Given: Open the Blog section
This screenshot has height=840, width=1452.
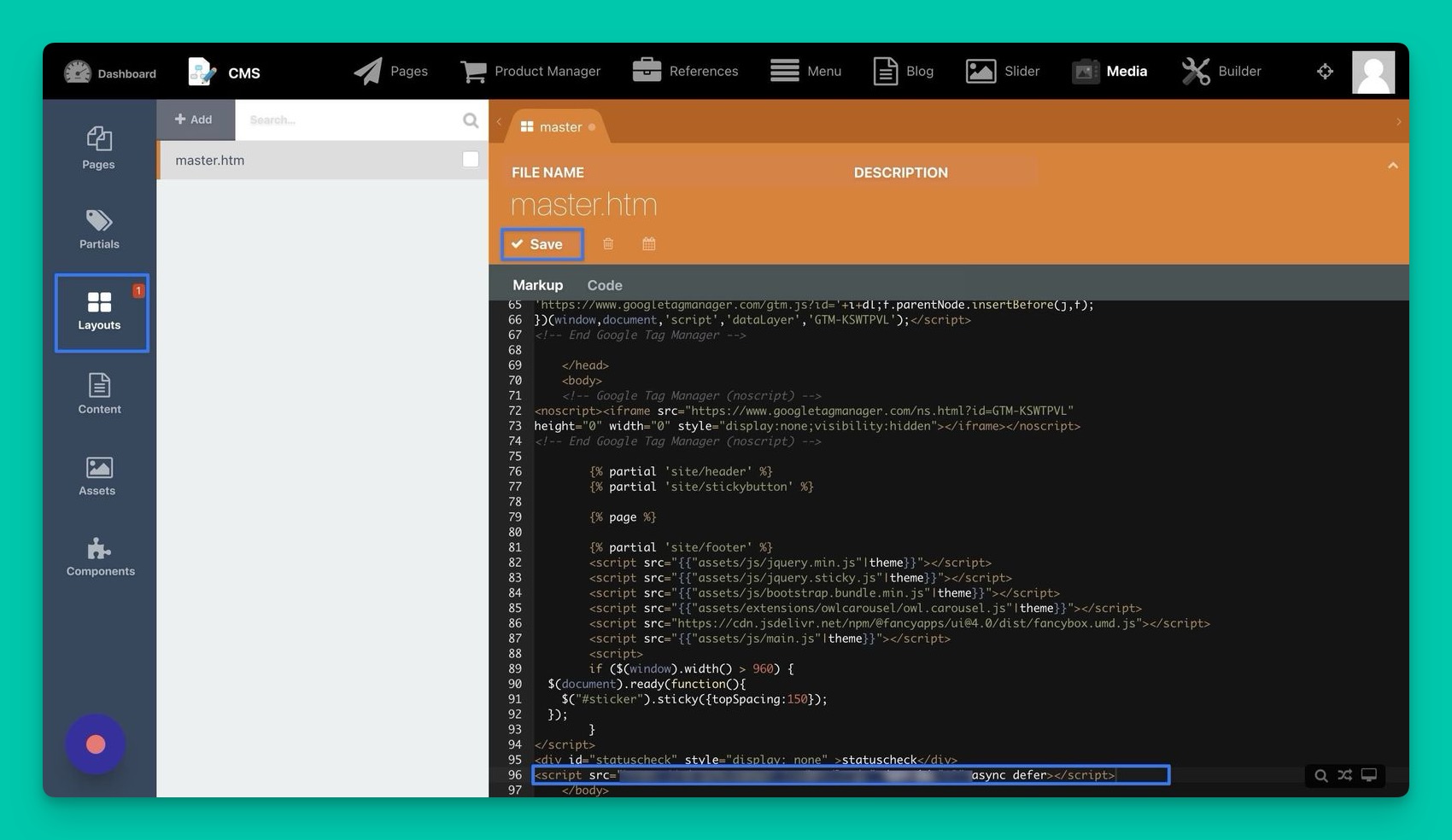Looking at the screenshot, I should (904, 71).
